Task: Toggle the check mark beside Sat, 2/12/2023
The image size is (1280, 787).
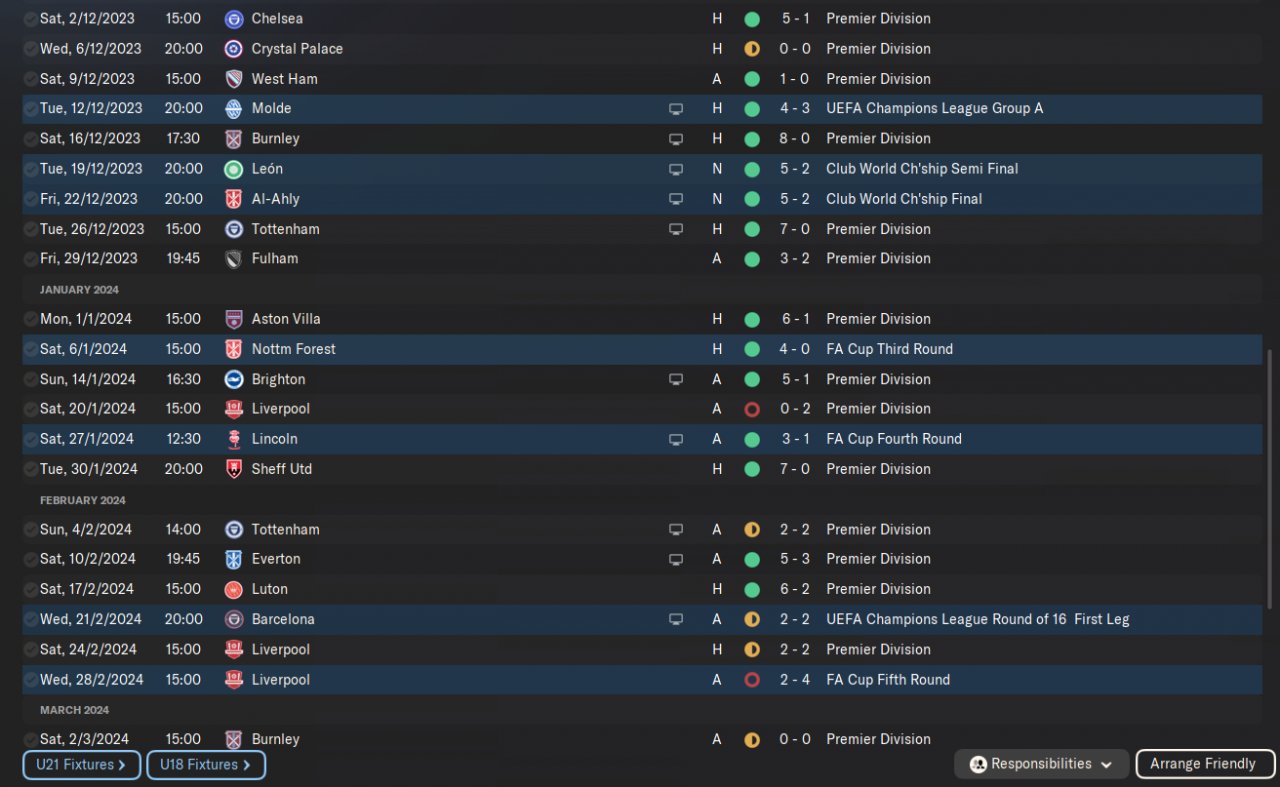Action: coord(30,19)
